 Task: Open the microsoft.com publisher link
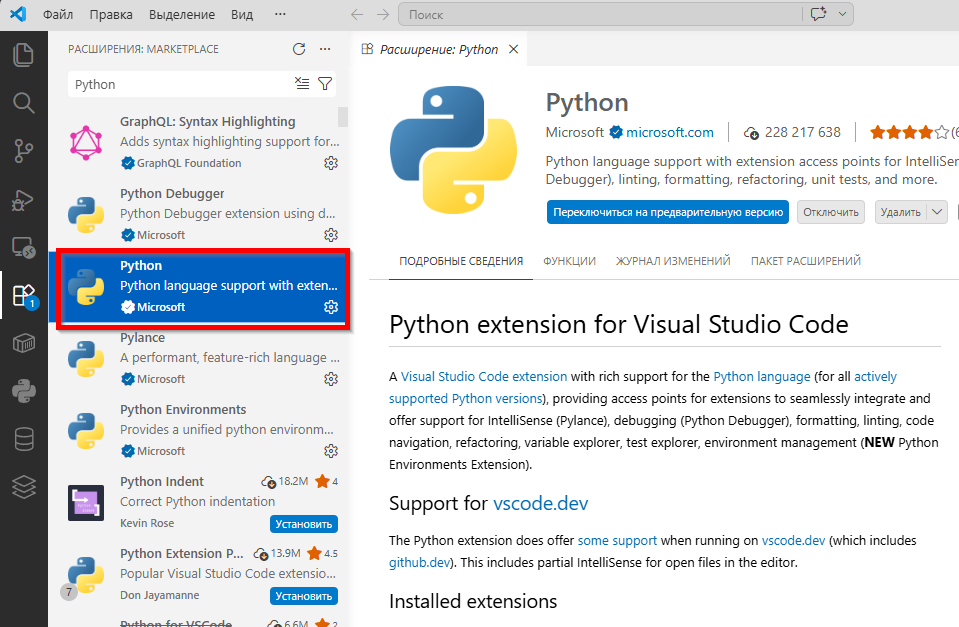click(670, 132)
